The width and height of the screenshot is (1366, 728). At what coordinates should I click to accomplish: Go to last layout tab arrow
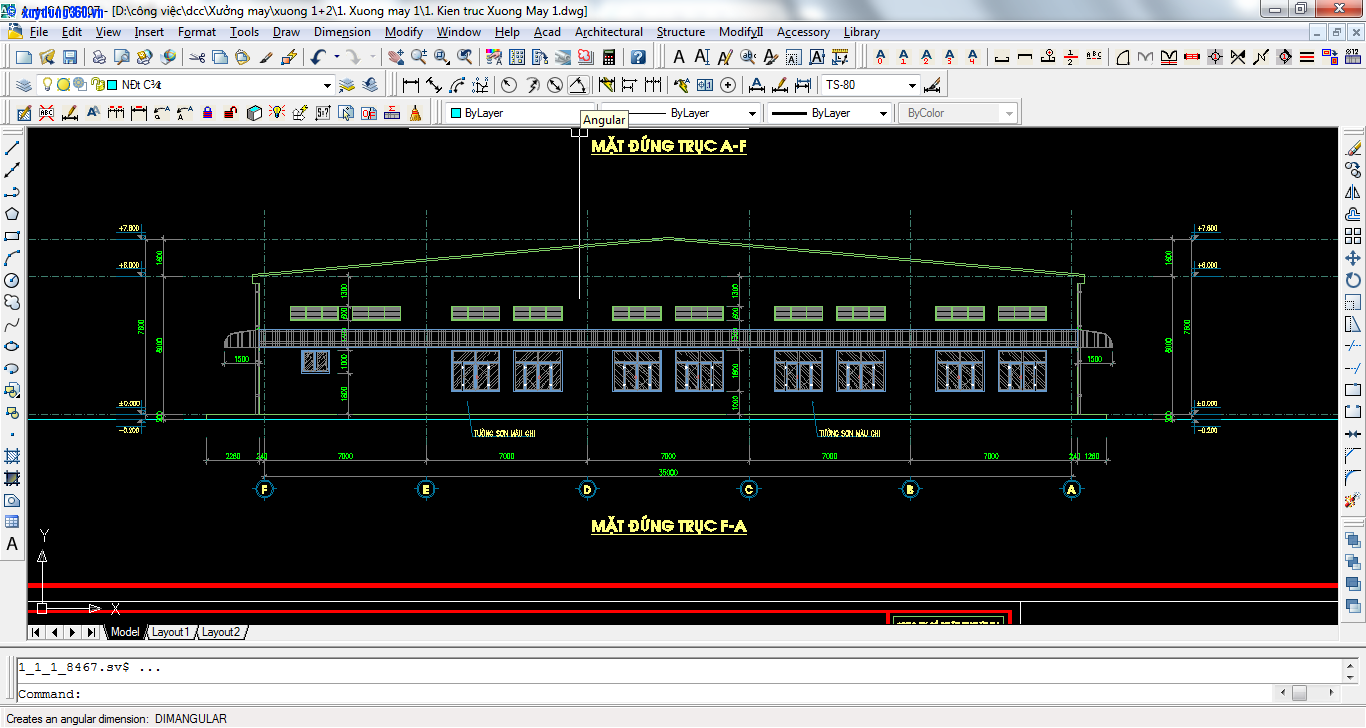click(x=91, y=632)
